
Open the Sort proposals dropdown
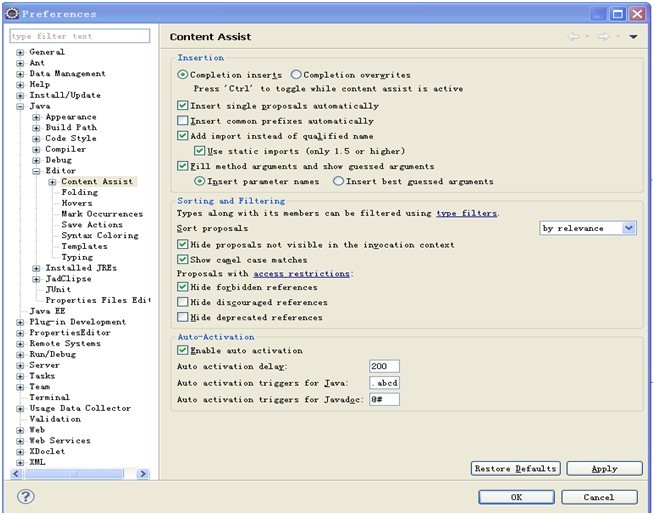[628, 228]
